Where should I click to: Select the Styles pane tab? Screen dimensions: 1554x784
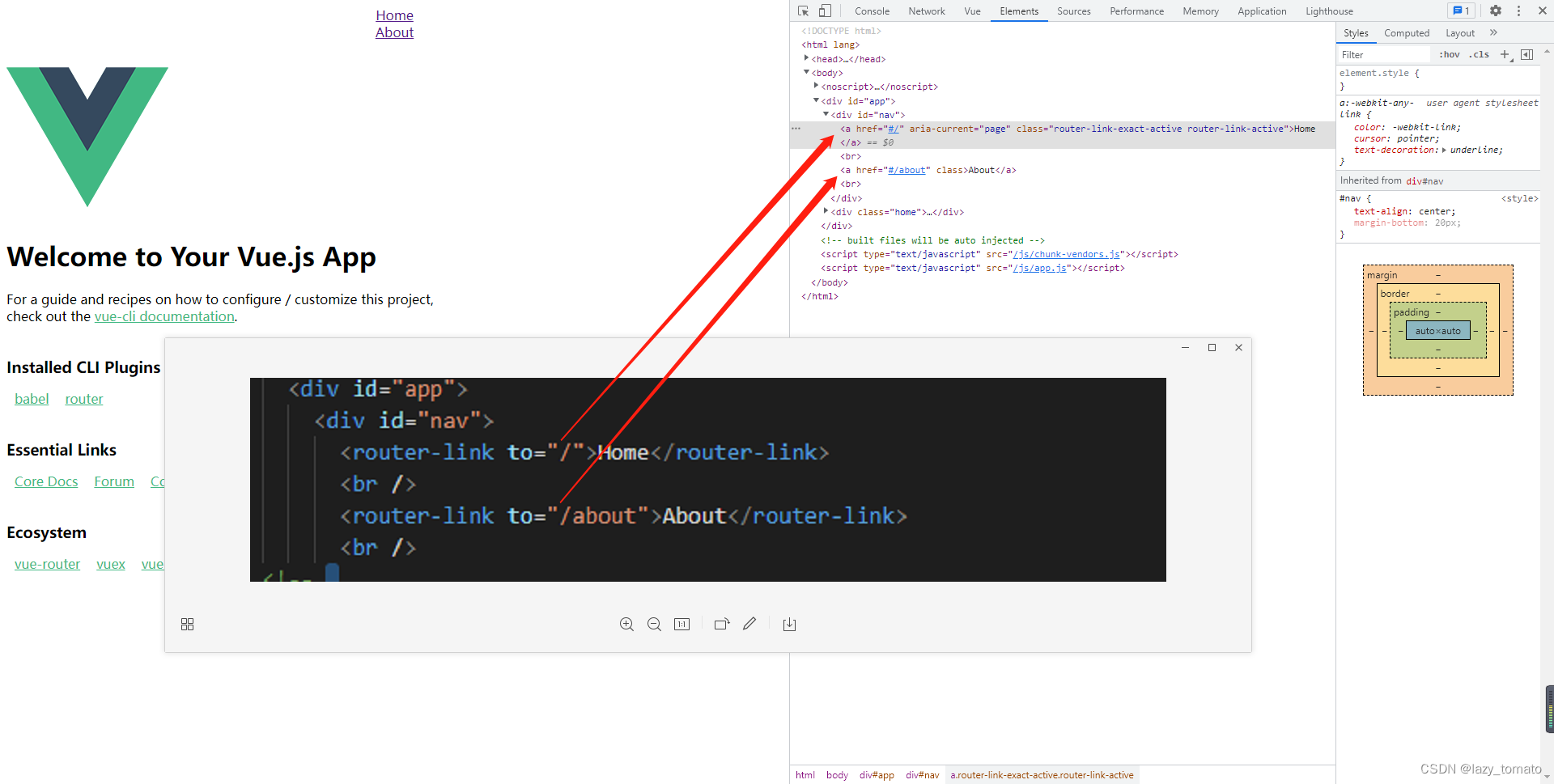tap(1356, 33)
